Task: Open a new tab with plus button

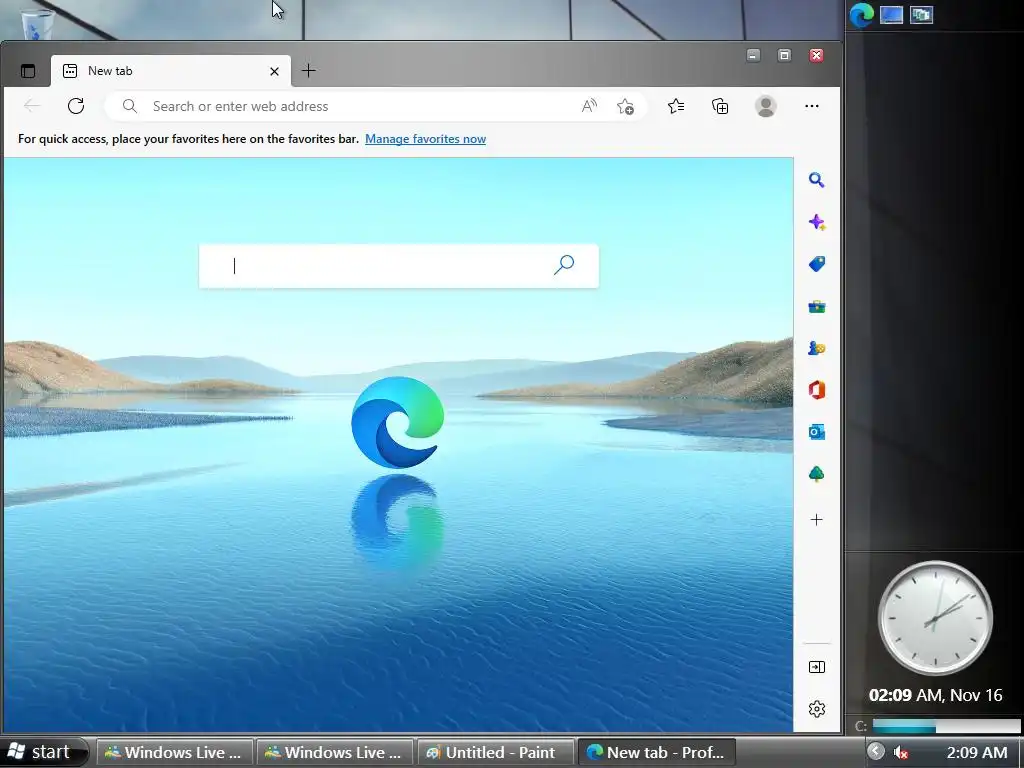Action: pos(308,71)
